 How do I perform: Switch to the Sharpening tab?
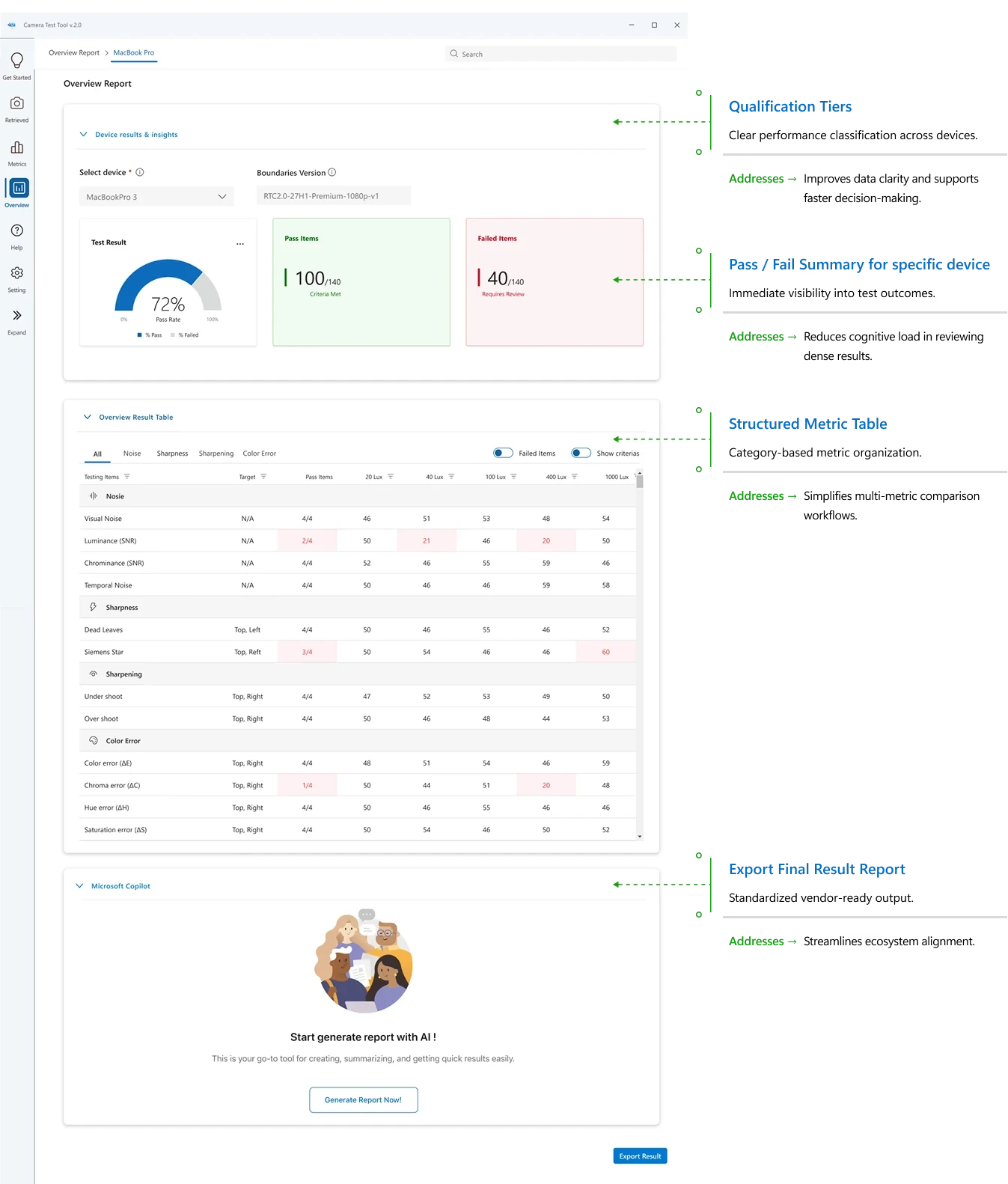[x=216, y=454]
